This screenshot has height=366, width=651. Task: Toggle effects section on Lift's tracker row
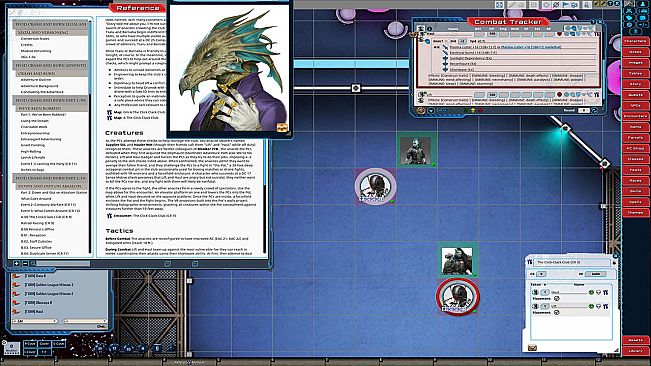(590, 95)
